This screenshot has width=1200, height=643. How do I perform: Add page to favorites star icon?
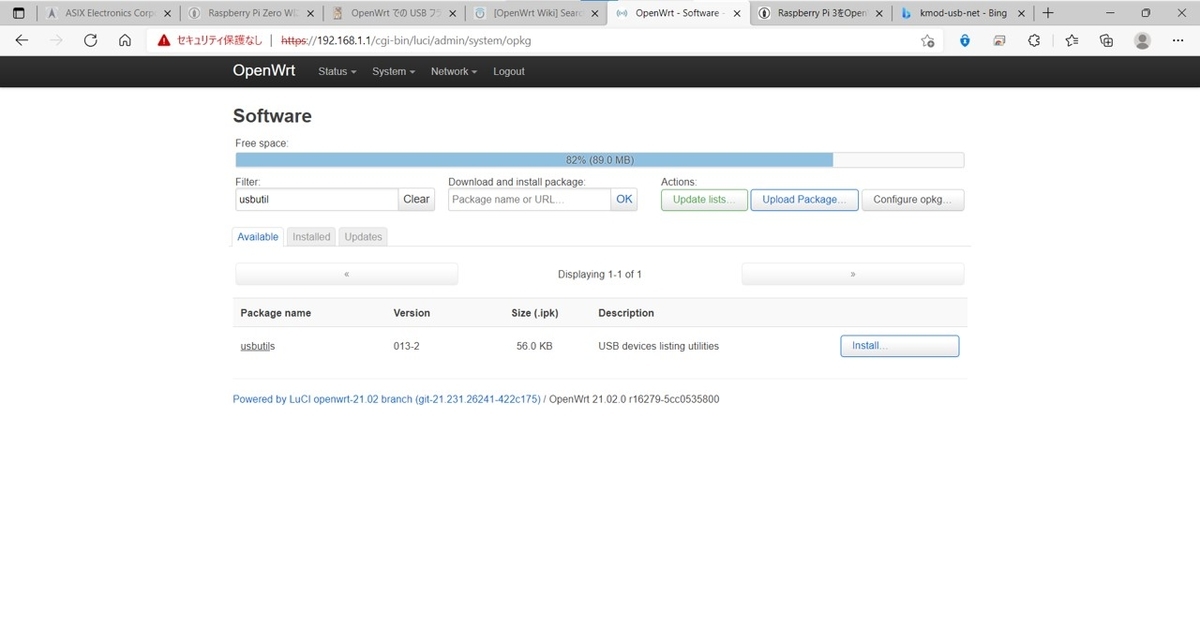(x=927, y=41)
